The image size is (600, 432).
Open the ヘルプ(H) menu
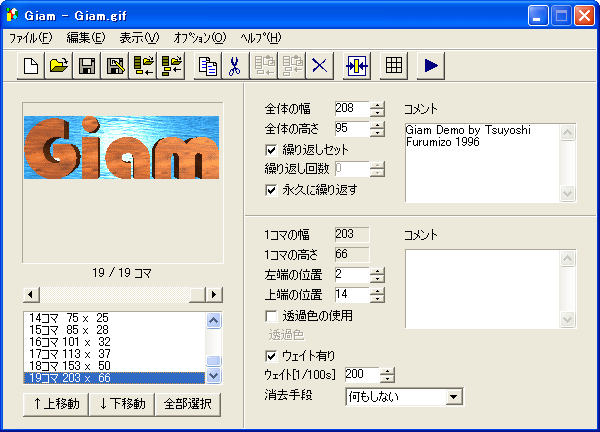coord(261,38)
